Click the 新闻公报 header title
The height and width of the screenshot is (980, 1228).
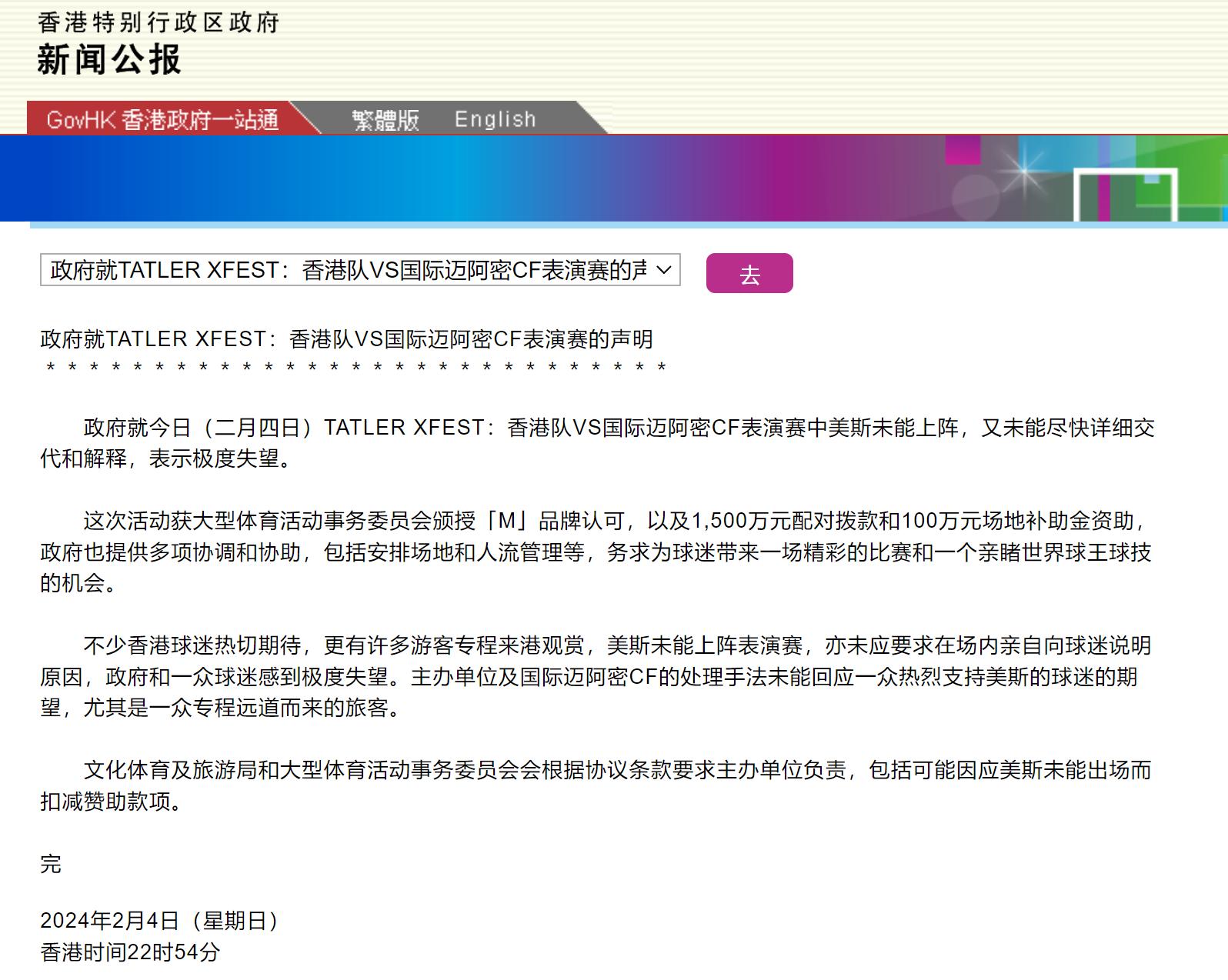108,60
